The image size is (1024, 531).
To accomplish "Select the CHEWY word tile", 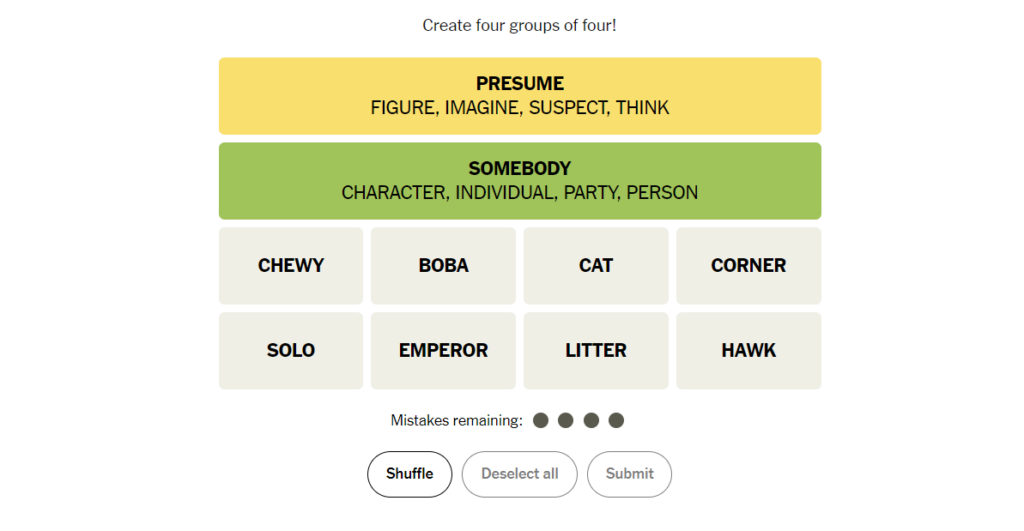I will (x=291, y=266).
